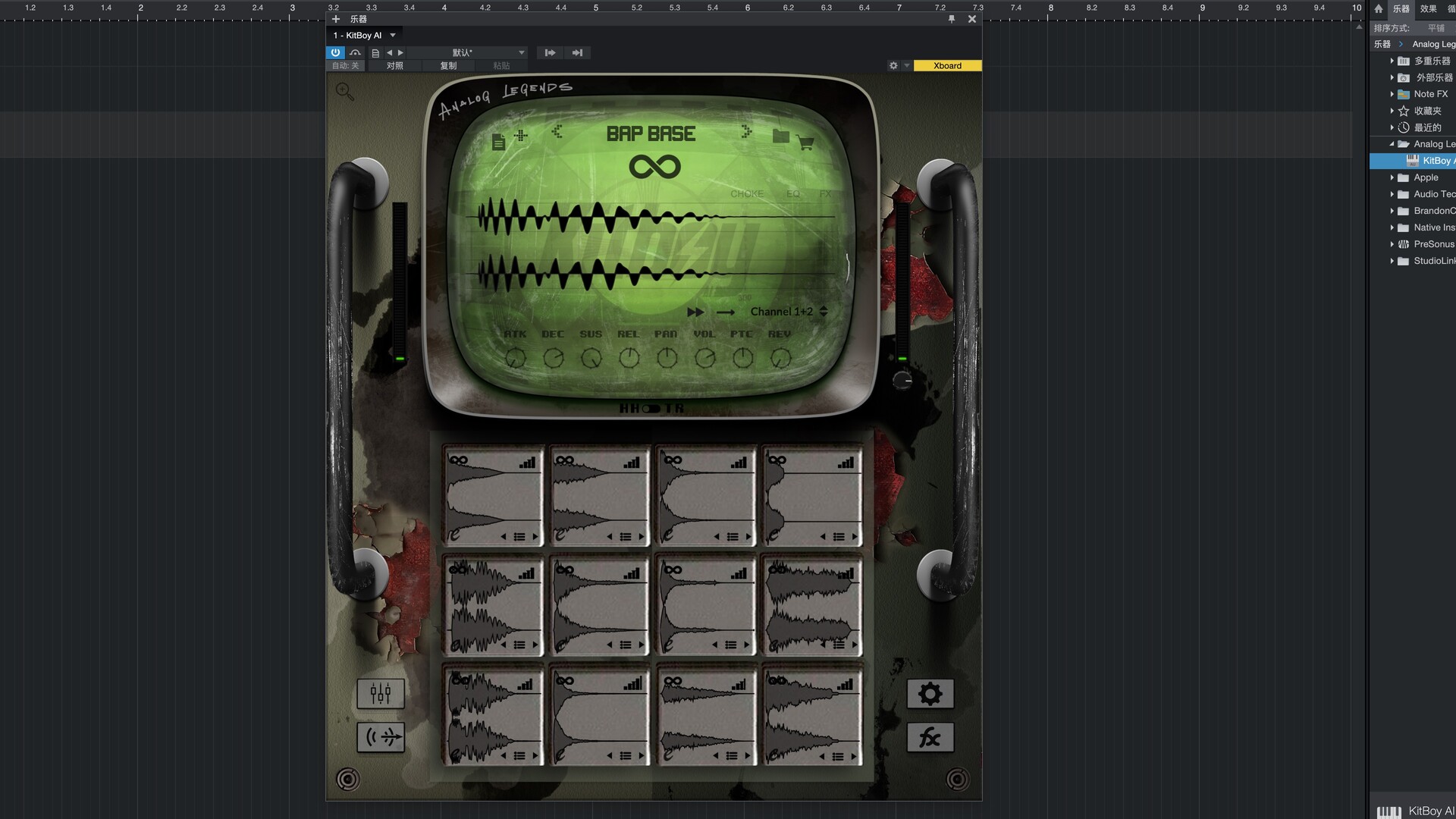The width and height of the screenshot is (1456, 819).
Task: Toggle the CHOKE option
Action: [x=747, y=194]
